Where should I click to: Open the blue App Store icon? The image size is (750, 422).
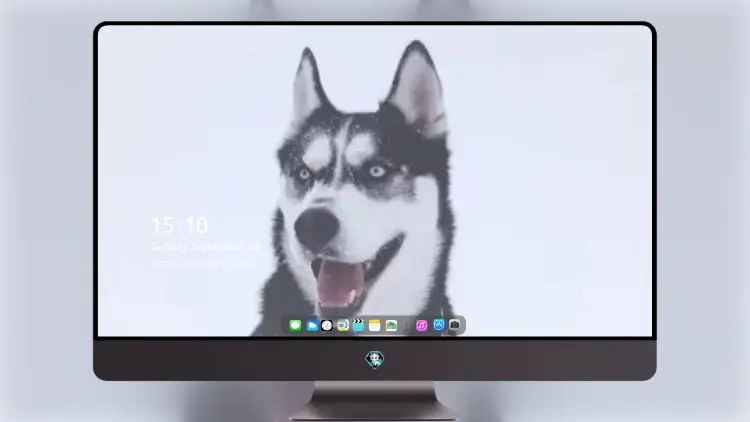(439, 325)
